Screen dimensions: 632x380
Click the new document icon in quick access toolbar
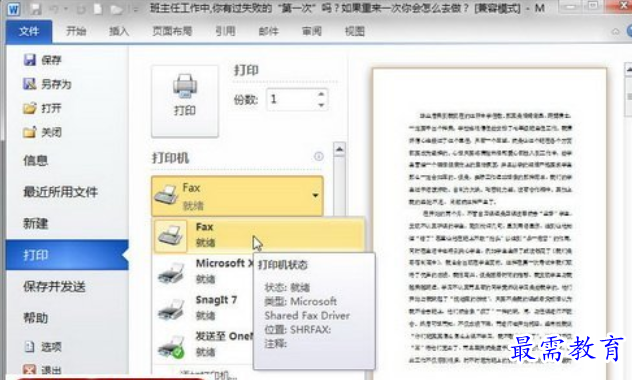point(98,8)
